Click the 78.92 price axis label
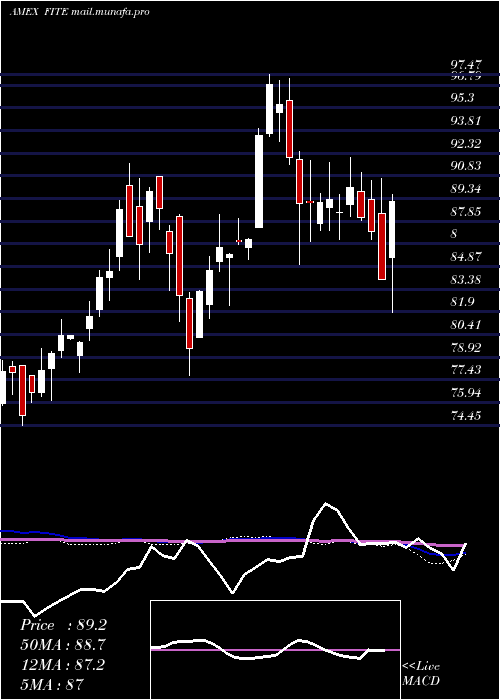Image resolution: width=500 pixels, height=700 pixels. pos(466,348)
